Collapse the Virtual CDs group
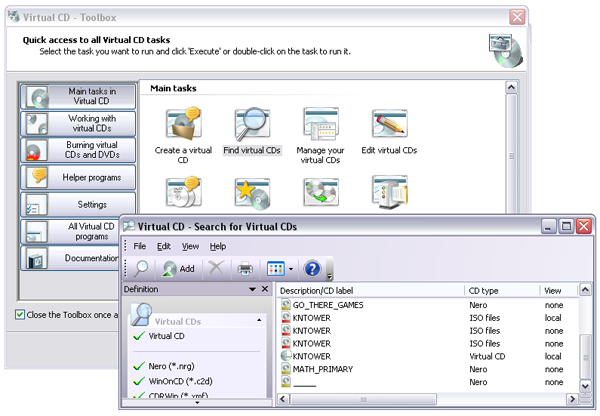The image size is (600, 416). [x=259, y=320]
